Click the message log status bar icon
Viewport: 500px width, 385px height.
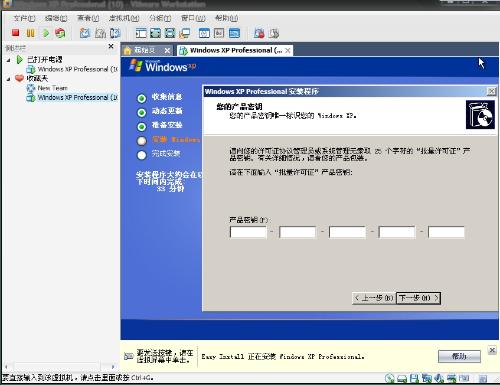tap(482, 378)
